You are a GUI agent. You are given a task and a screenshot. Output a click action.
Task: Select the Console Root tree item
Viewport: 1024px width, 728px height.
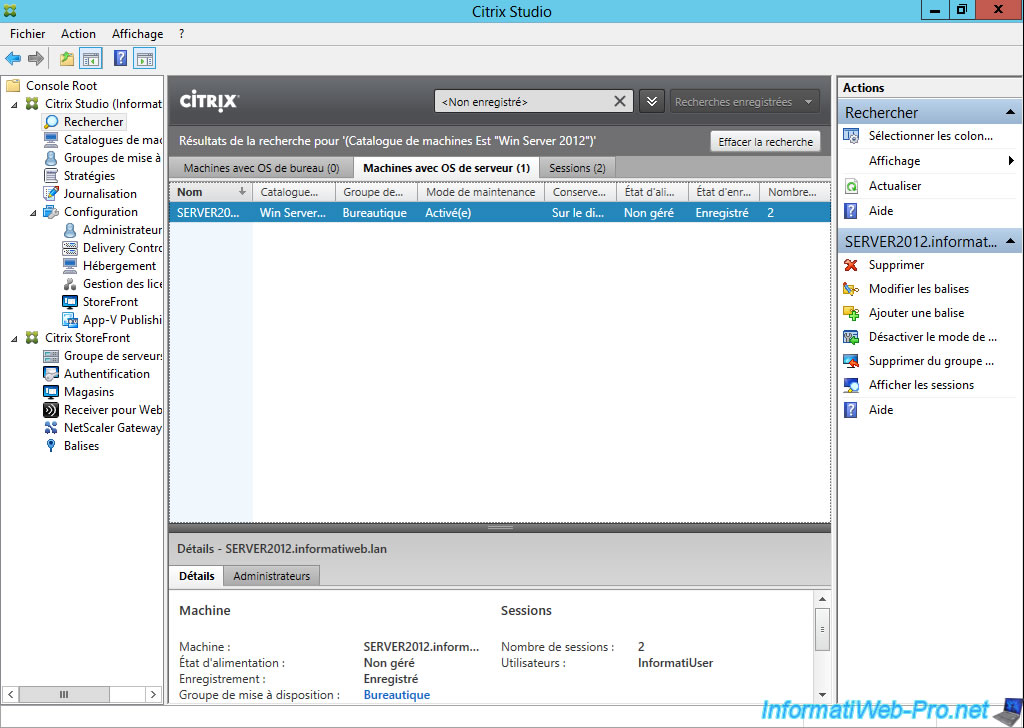click(61, 86)
